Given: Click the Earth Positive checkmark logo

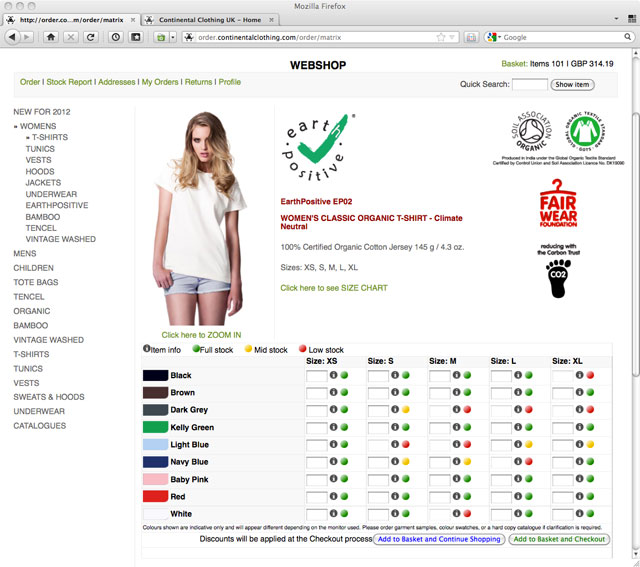Looking at the screenshot, I should click(318, 147).
